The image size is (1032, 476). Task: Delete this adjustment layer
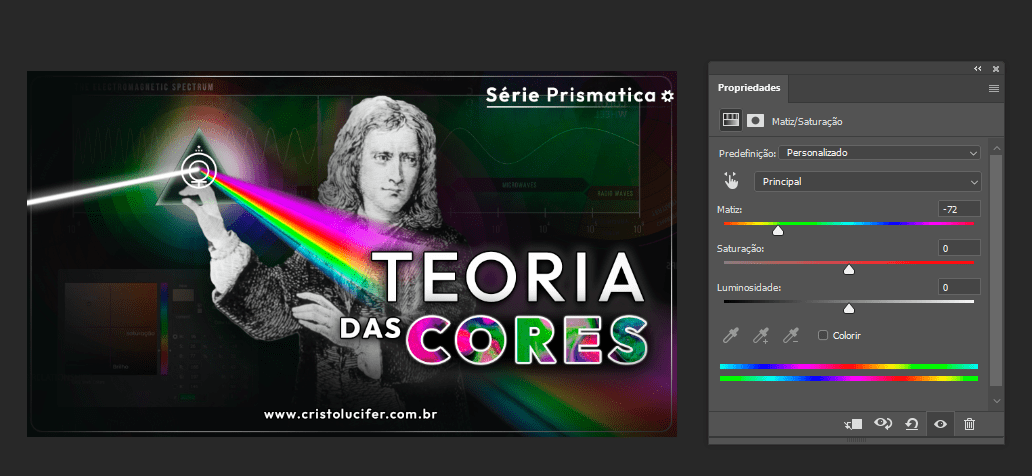point(969,424)
